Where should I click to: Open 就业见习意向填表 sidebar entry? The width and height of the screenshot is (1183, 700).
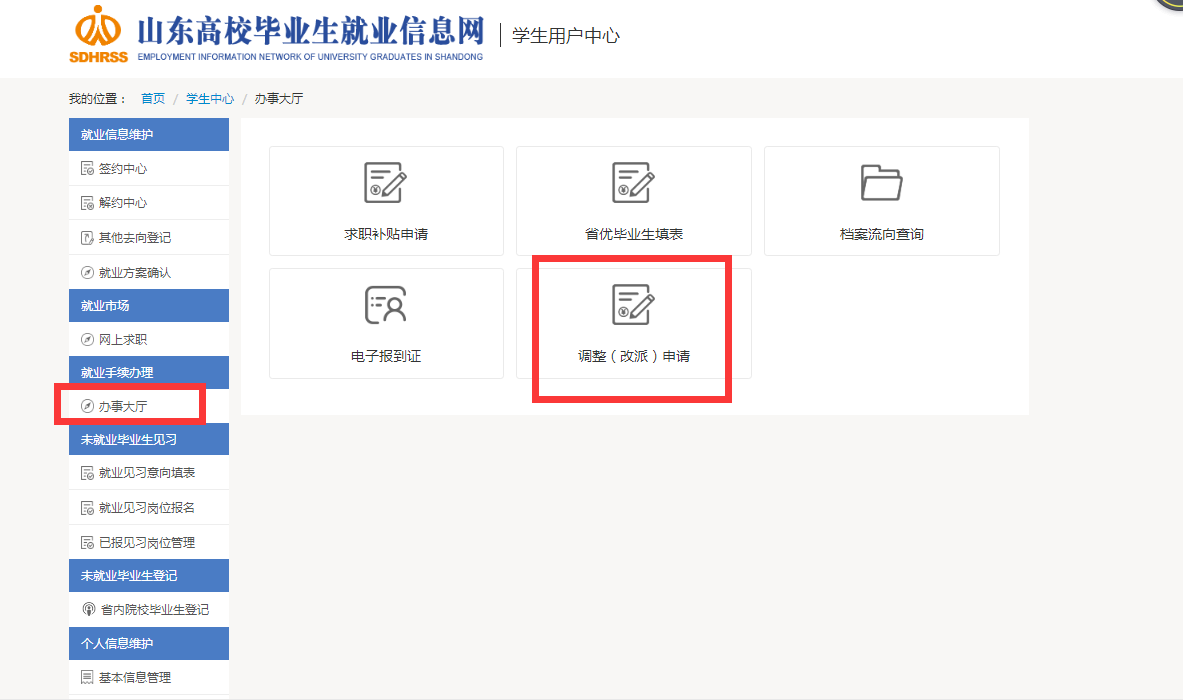(x=146, y=473)
